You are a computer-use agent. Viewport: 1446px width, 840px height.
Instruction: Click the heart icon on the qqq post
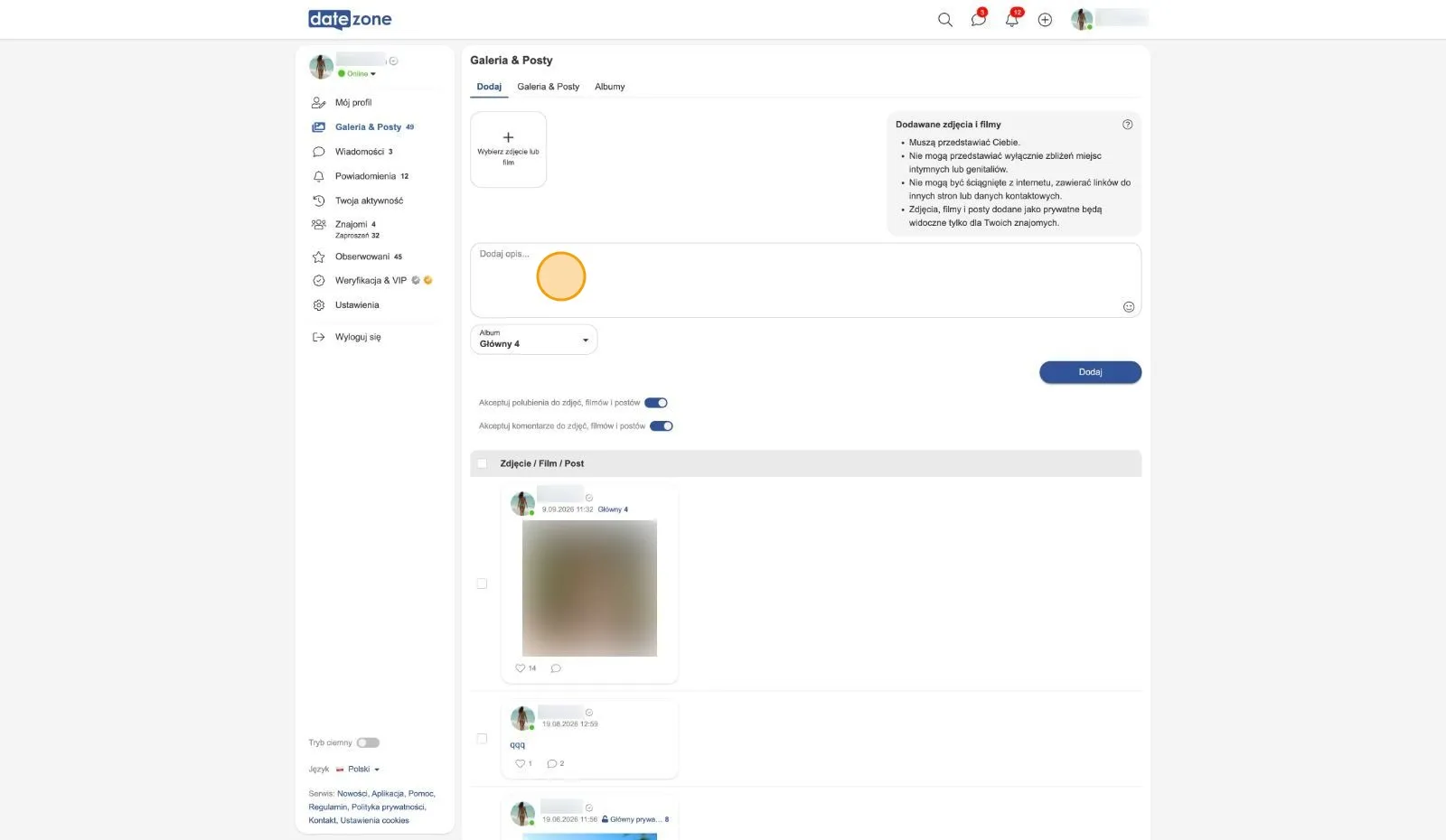tap(521, 763)
